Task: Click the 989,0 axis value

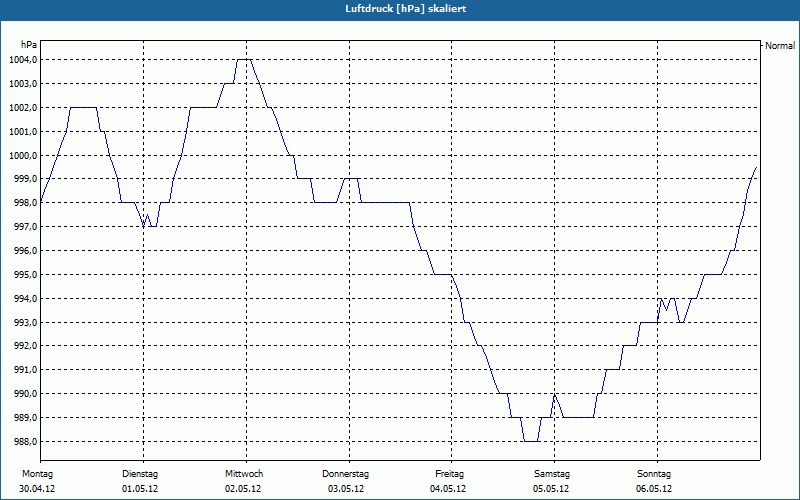Action: click(x=25, y=418)
